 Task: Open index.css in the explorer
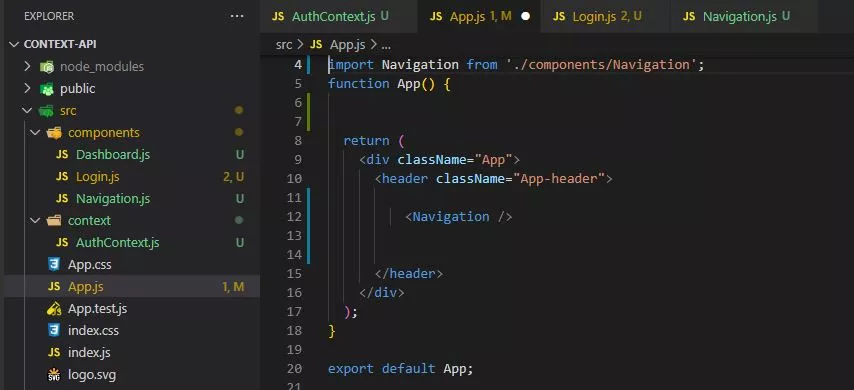pos(93,331)
